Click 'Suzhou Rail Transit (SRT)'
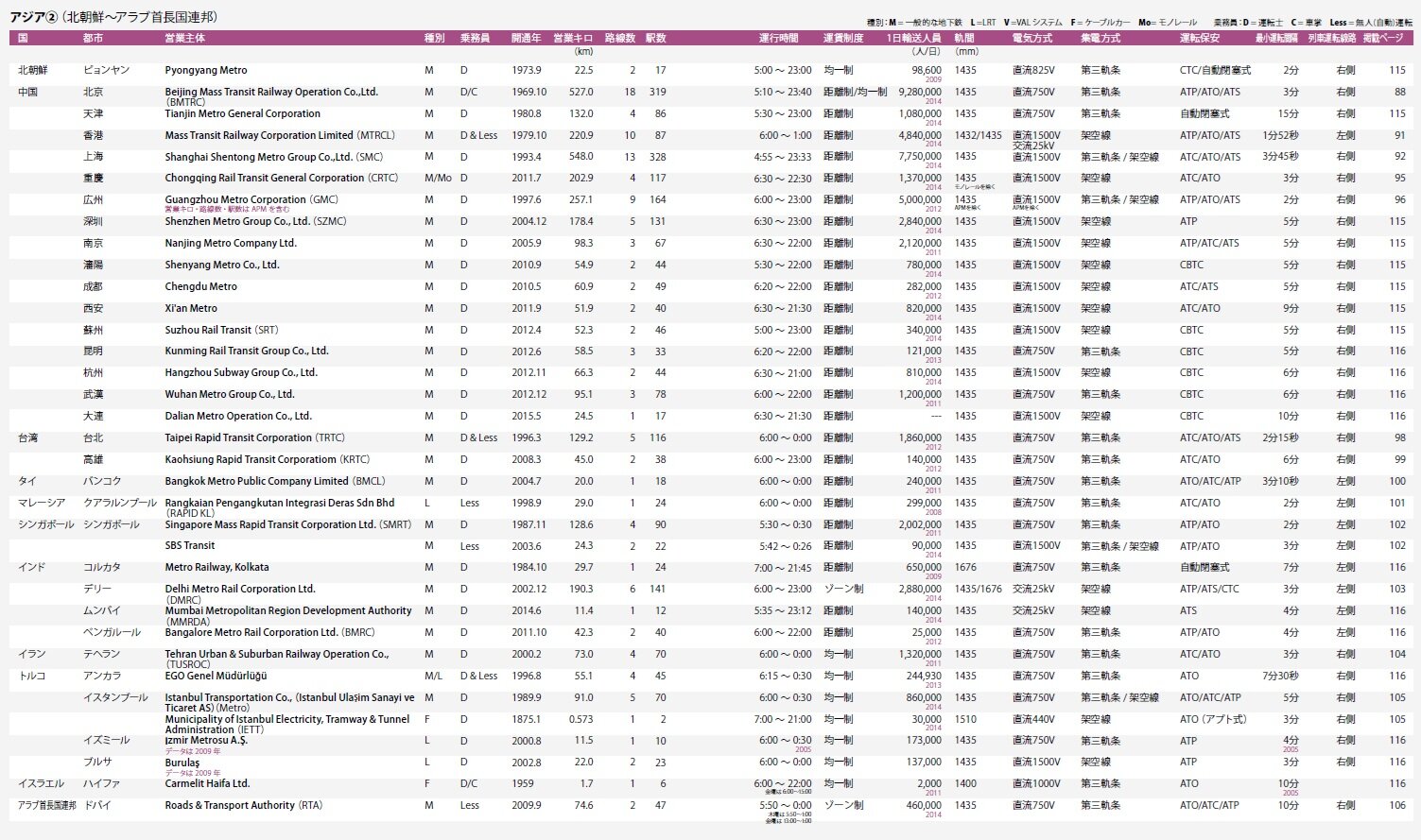The width and height of the screenshot is (1421, 840). [x=222, y=331]
